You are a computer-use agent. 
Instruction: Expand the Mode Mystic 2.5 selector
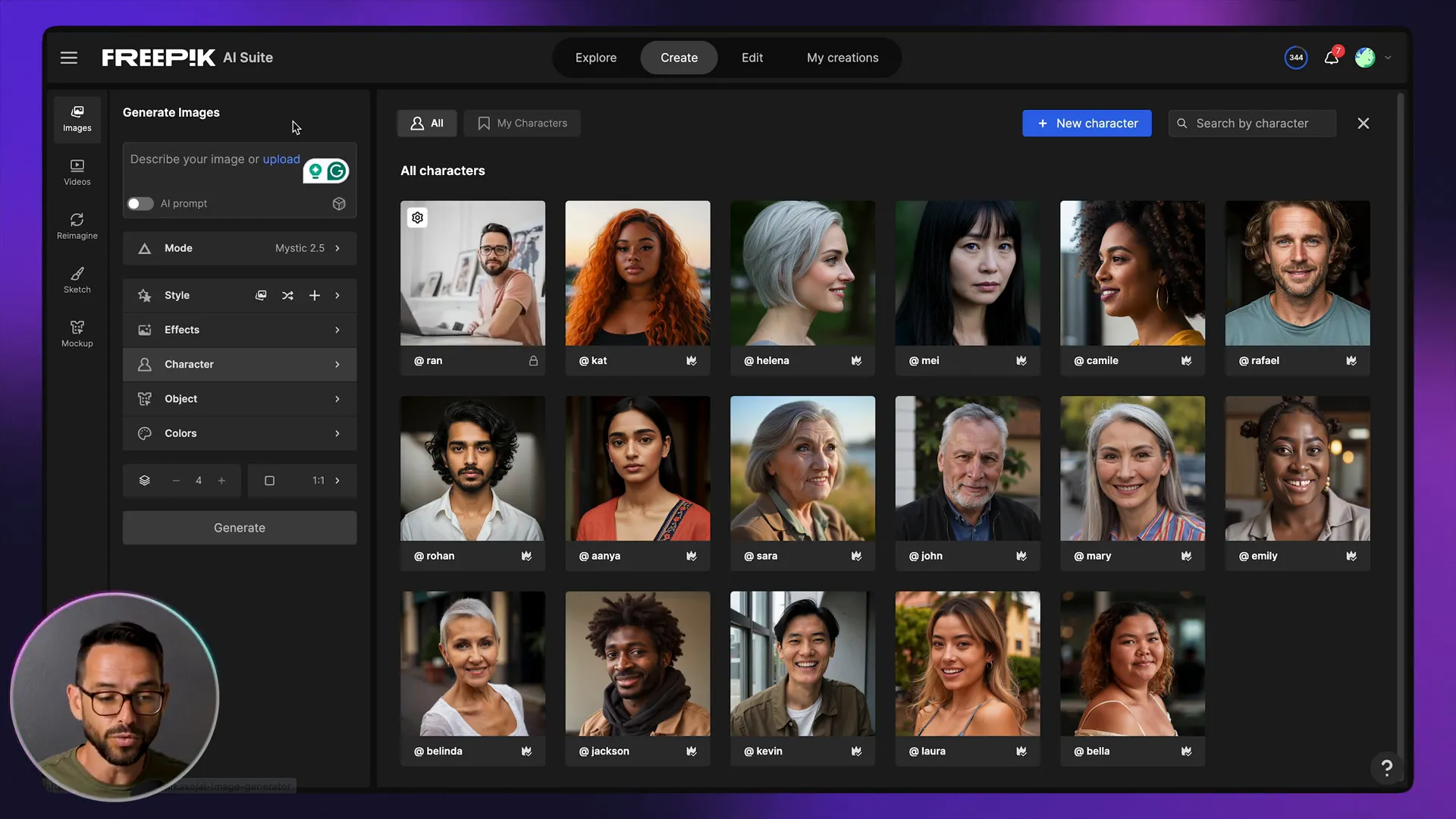click(x=240, y=249)
